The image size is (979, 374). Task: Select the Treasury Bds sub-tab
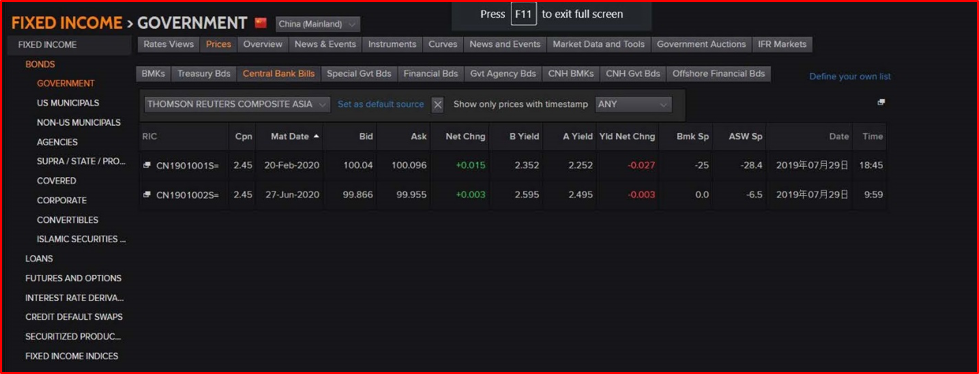204,74
